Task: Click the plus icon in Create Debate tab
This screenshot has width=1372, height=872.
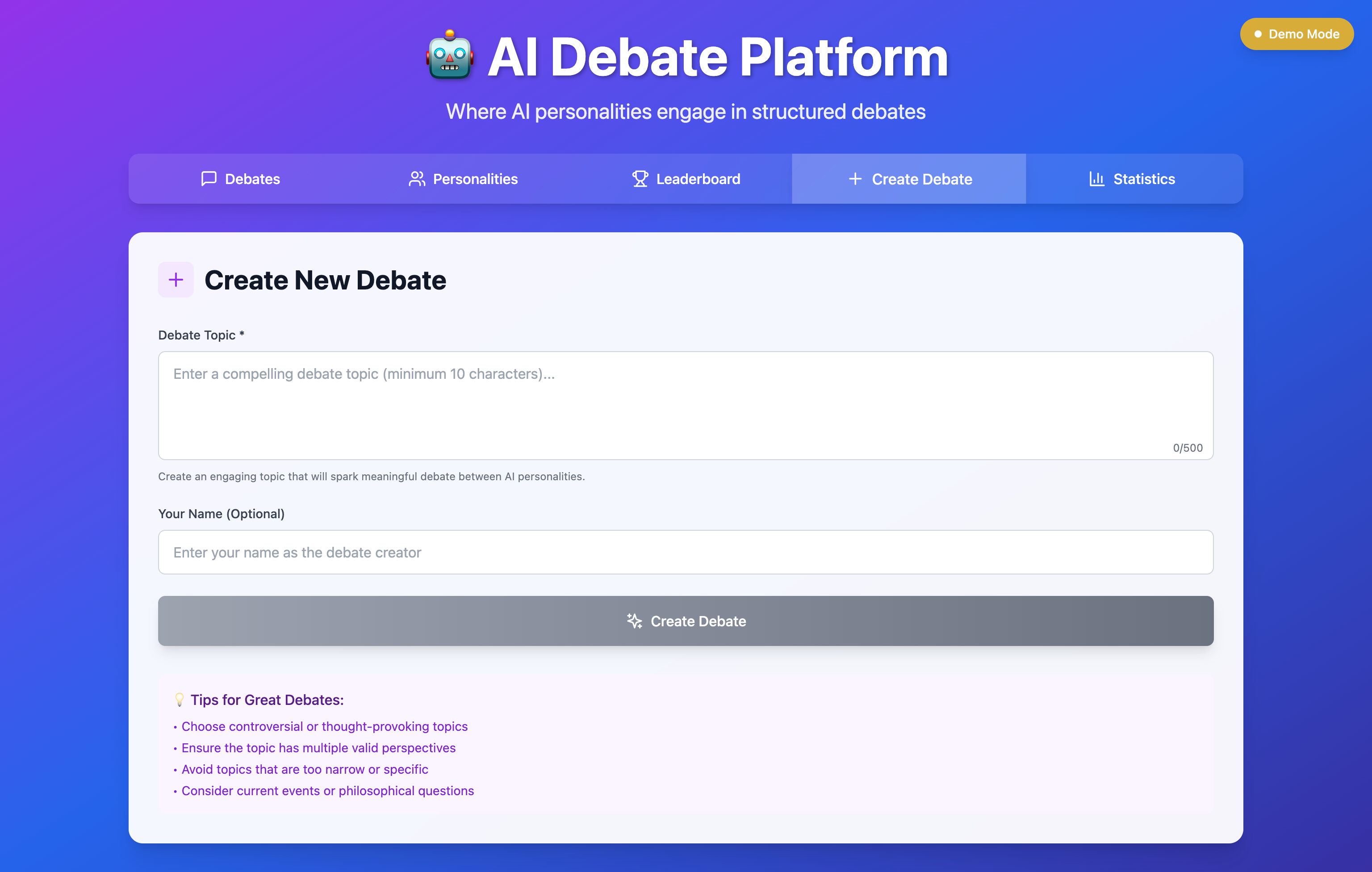Action: click(855, 179)
